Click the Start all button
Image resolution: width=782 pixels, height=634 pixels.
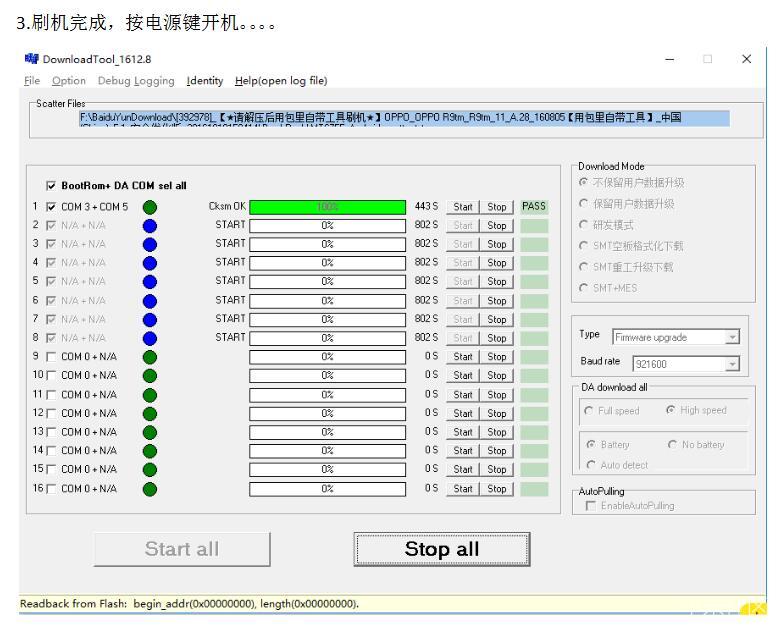pos(182,549)
